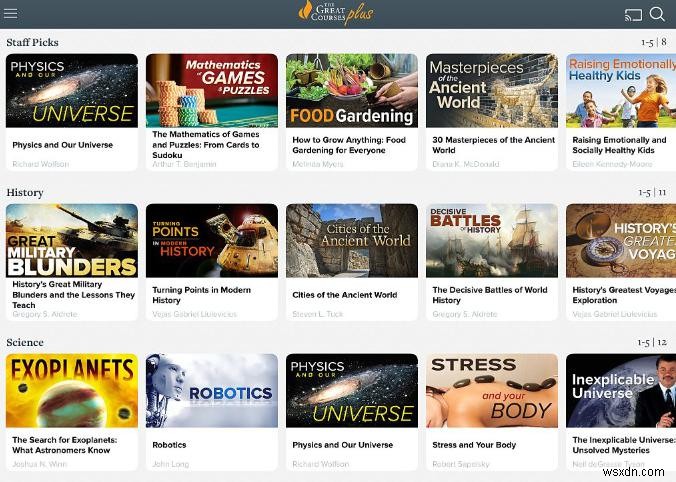Open Masterpieces of the Ancient World thumbnail

pyautogui.click(x=492, y=91)
